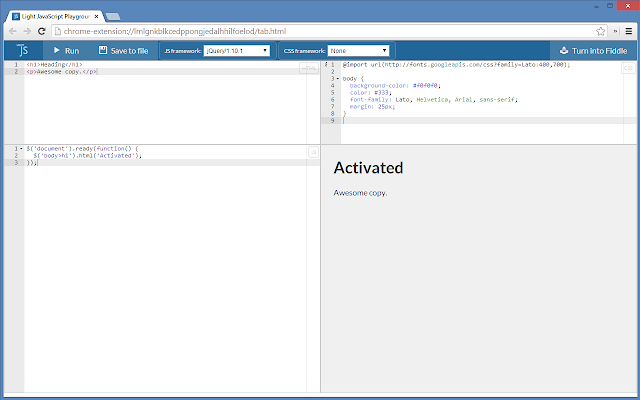Viewport: 640px width, 400px height.
Task: Click the play triangle icon on Run
Action: 57,50
